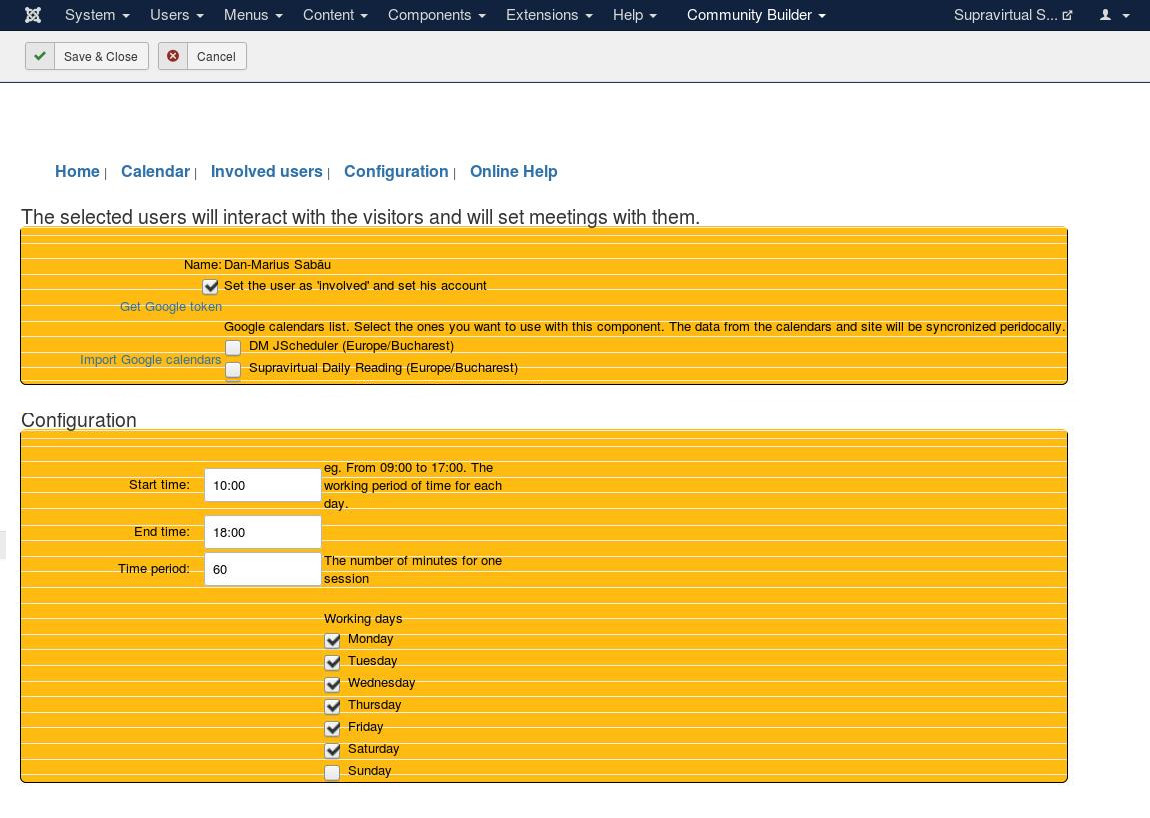Click the Working days label
Screen dimensions: 1150x818
tap(363, 618)
